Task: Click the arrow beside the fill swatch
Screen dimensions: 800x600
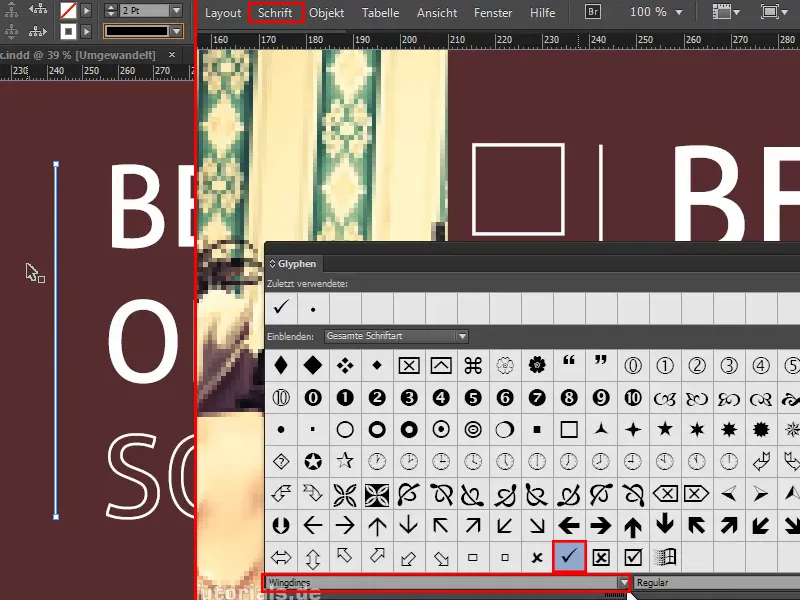Action: pos(86,10)
